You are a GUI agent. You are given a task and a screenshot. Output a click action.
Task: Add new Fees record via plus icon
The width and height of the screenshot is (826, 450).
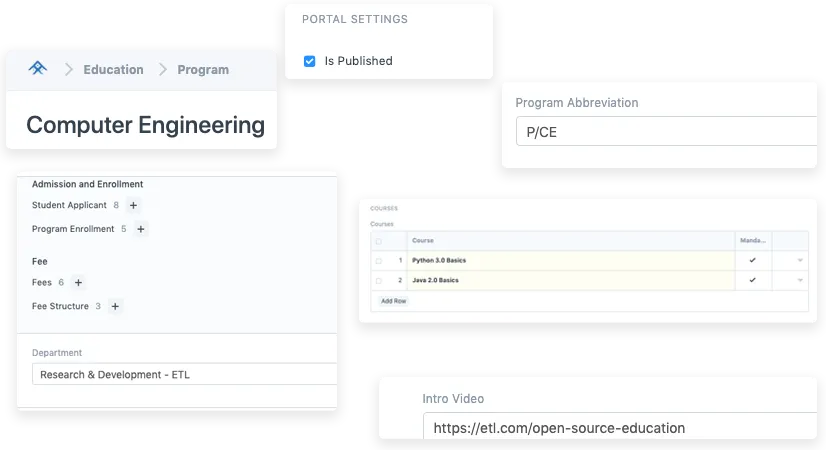pyautogui.click(x=78, y=283)
